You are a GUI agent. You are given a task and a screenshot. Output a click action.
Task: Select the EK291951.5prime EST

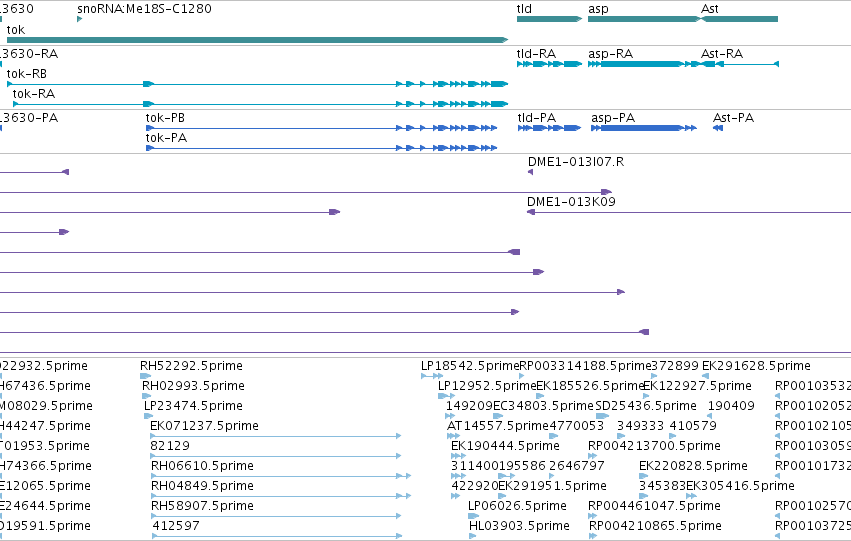502,496
